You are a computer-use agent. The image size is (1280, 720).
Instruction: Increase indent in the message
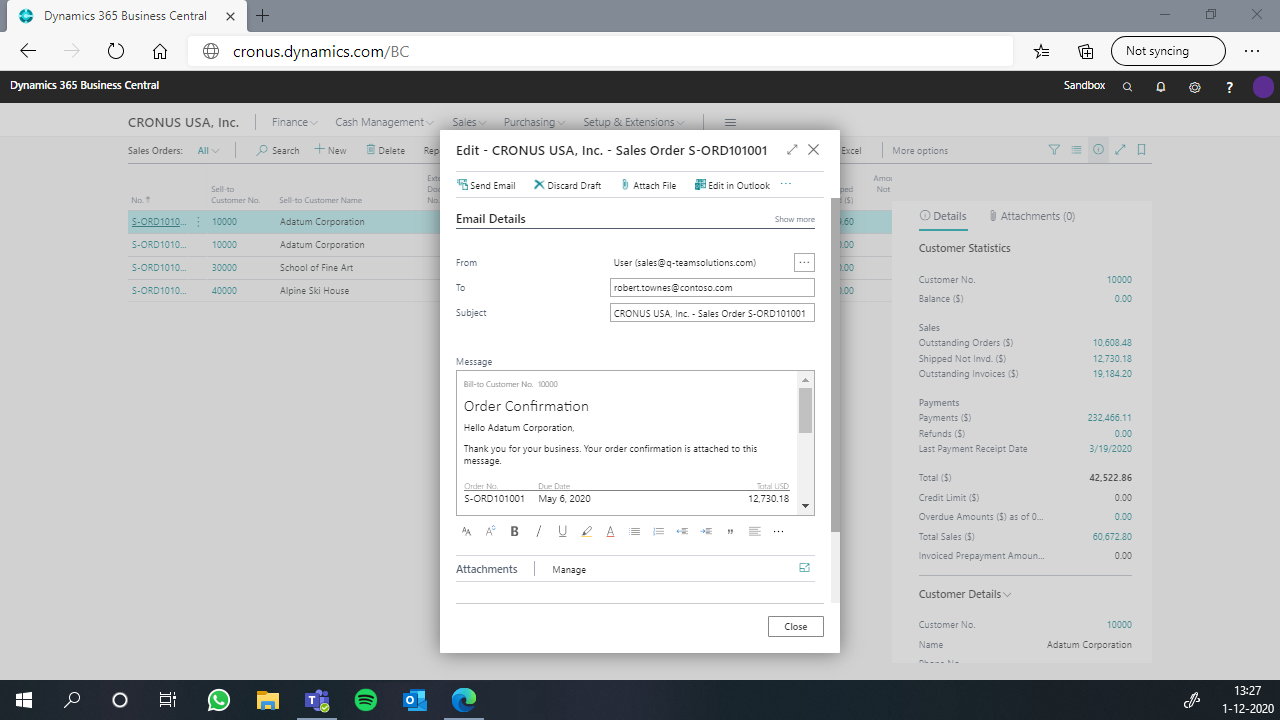coord(706,531)
